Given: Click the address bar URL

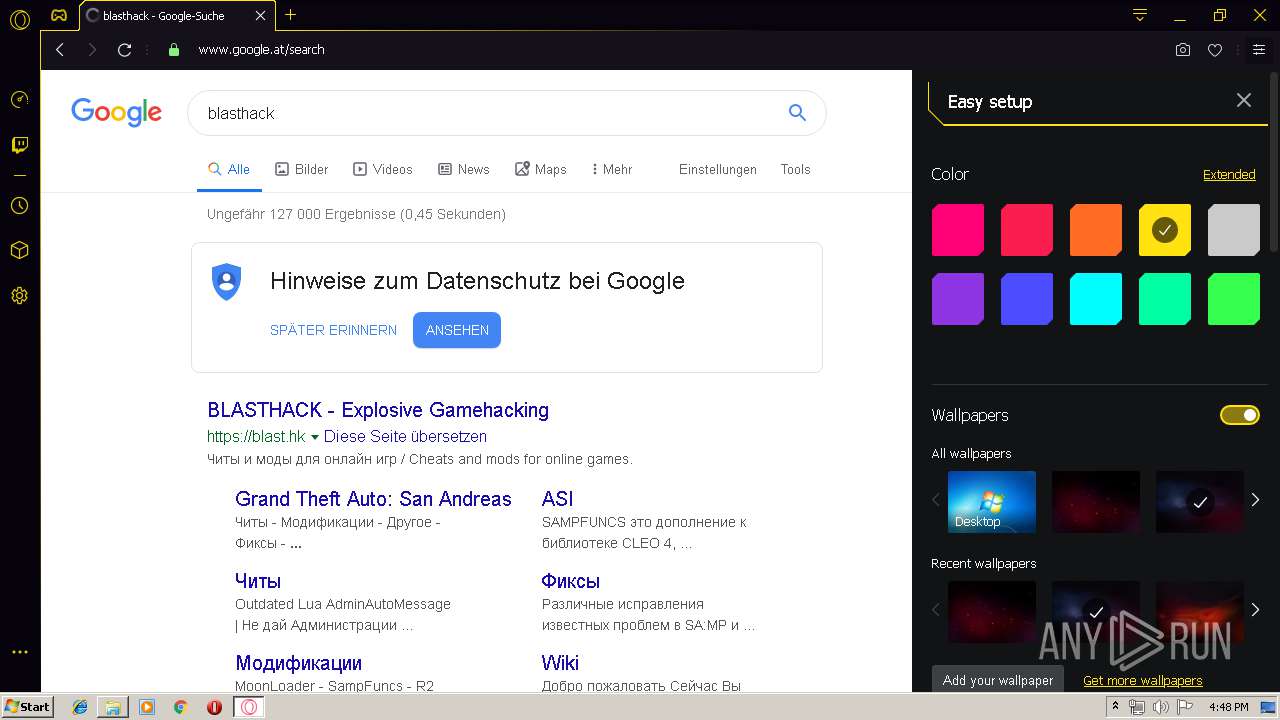Looking at the screenshot, I should click(x=262, y=49).
